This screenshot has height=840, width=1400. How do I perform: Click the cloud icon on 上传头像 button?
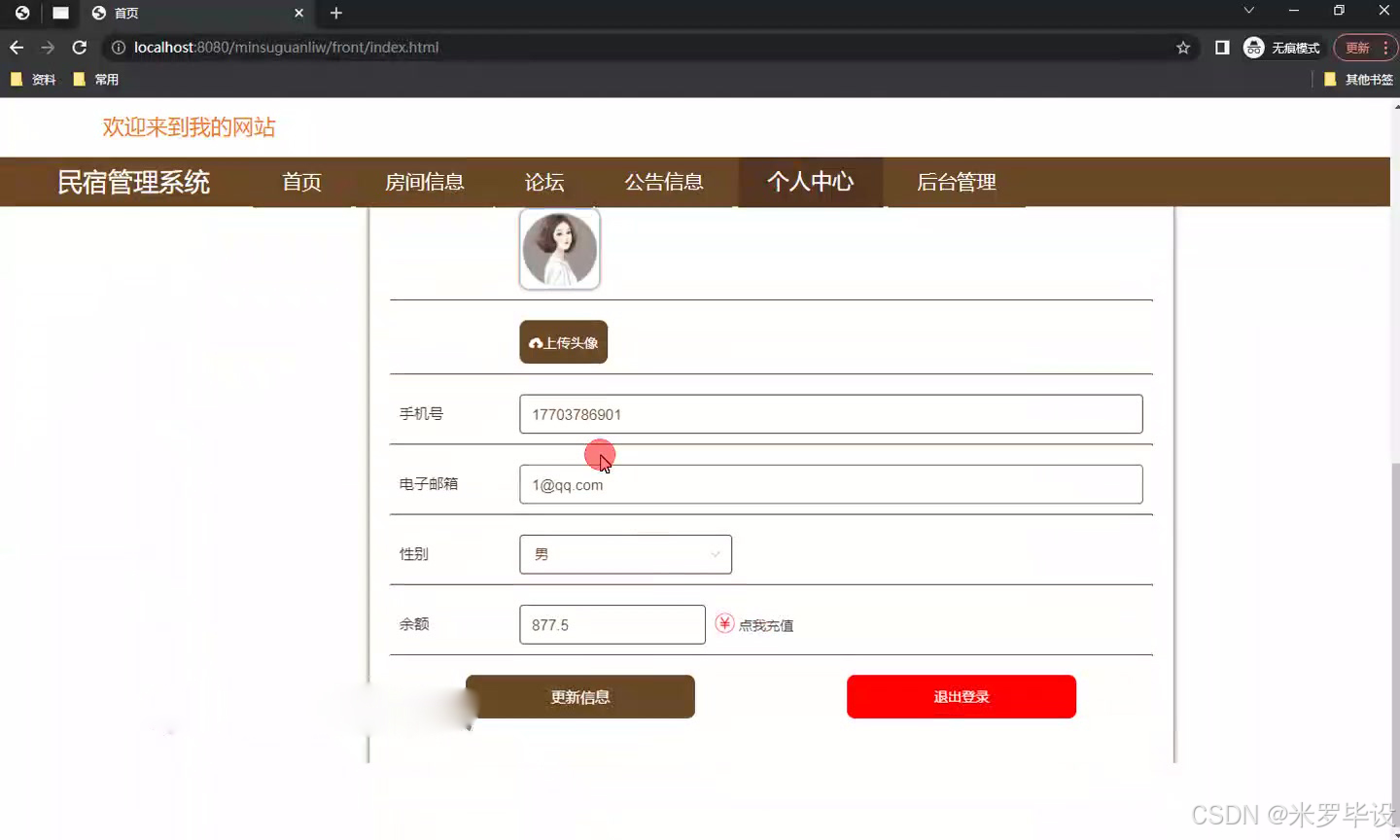[x=536, y=341]
